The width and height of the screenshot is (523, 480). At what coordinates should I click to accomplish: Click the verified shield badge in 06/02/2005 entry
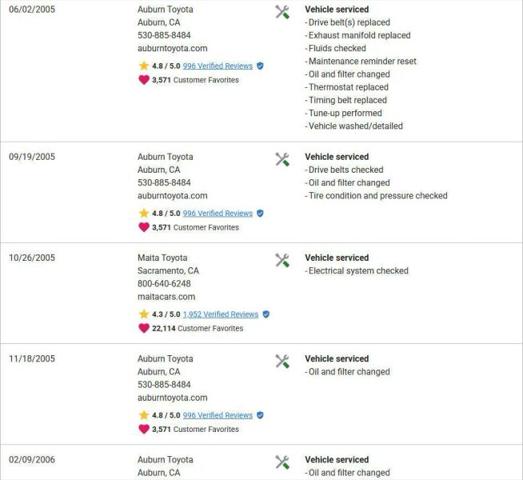click(260, 66)
